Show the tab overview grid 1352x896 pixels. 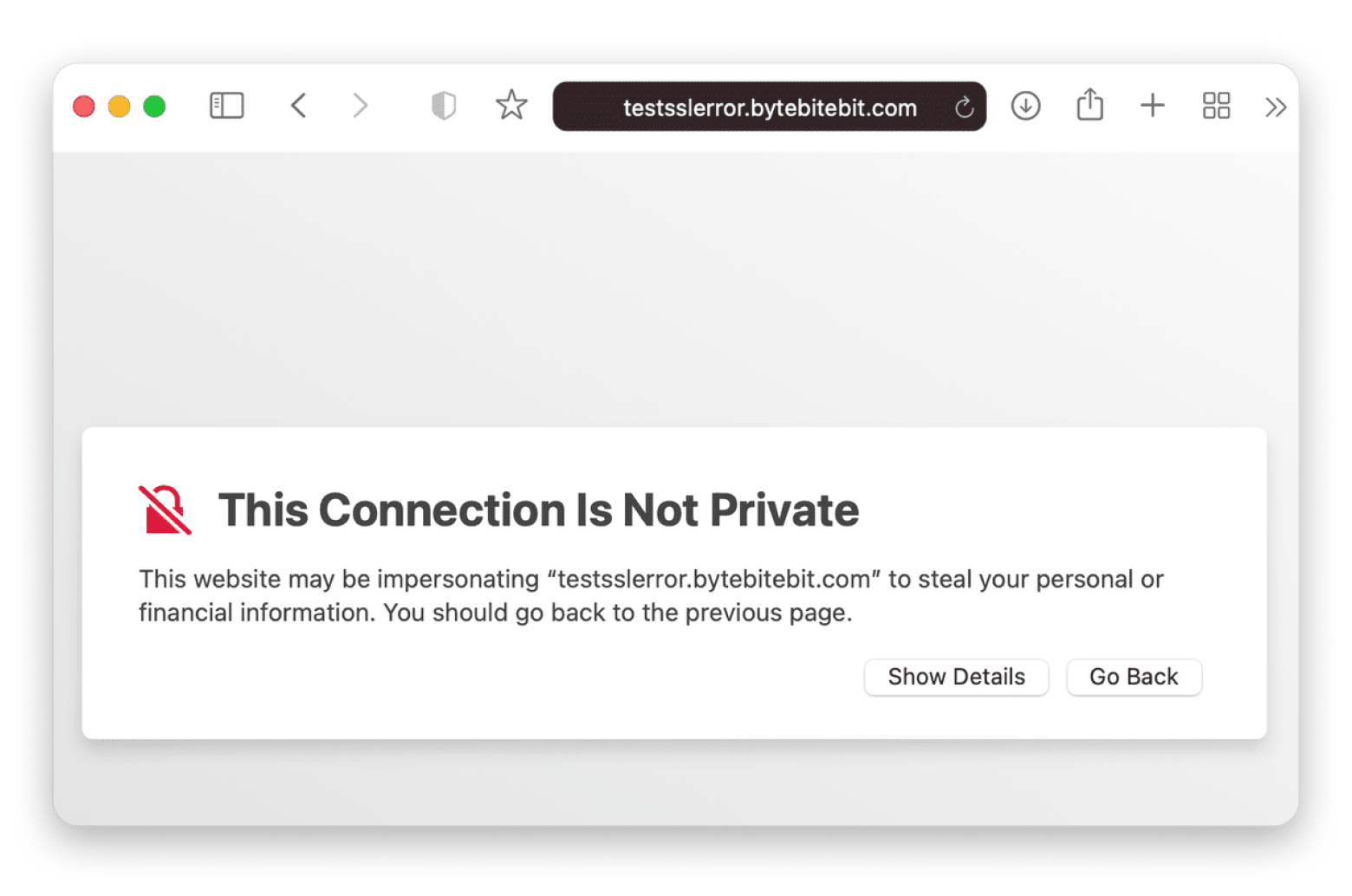click(1217, 107)
